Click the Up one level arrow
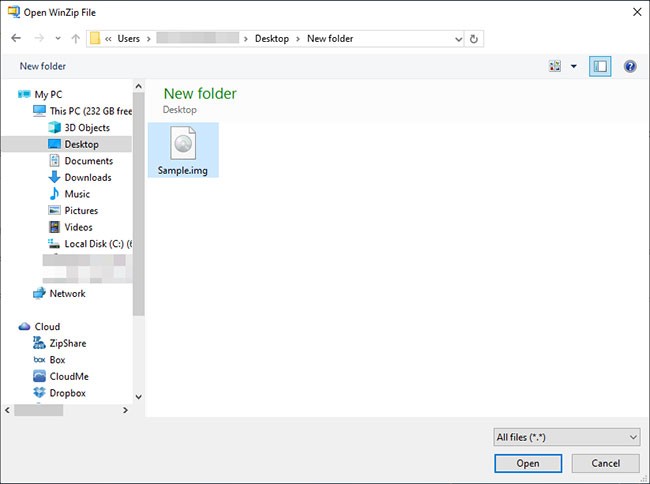The height and width of the screenshot is (484, 650). (x=73, y=39)
